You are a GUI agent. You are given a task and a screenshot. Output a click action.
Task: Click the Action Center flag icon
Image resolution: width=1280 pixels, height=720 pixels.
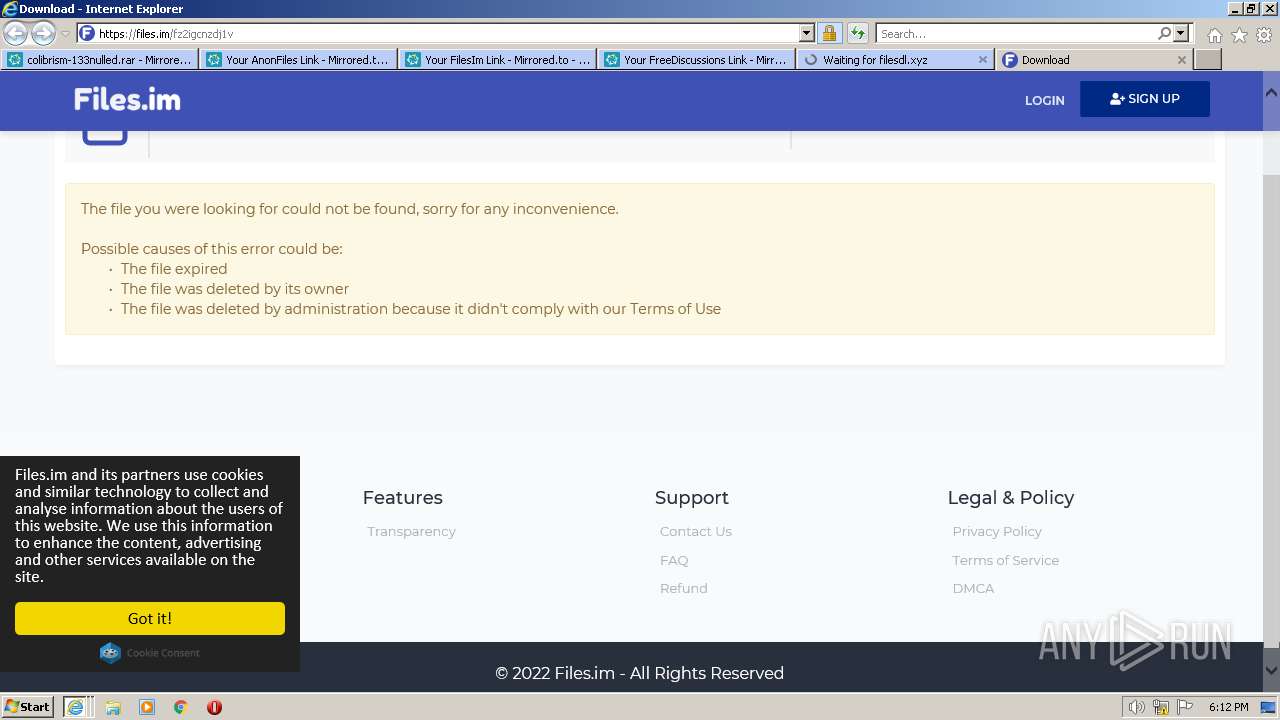[x=1184, y=707]
